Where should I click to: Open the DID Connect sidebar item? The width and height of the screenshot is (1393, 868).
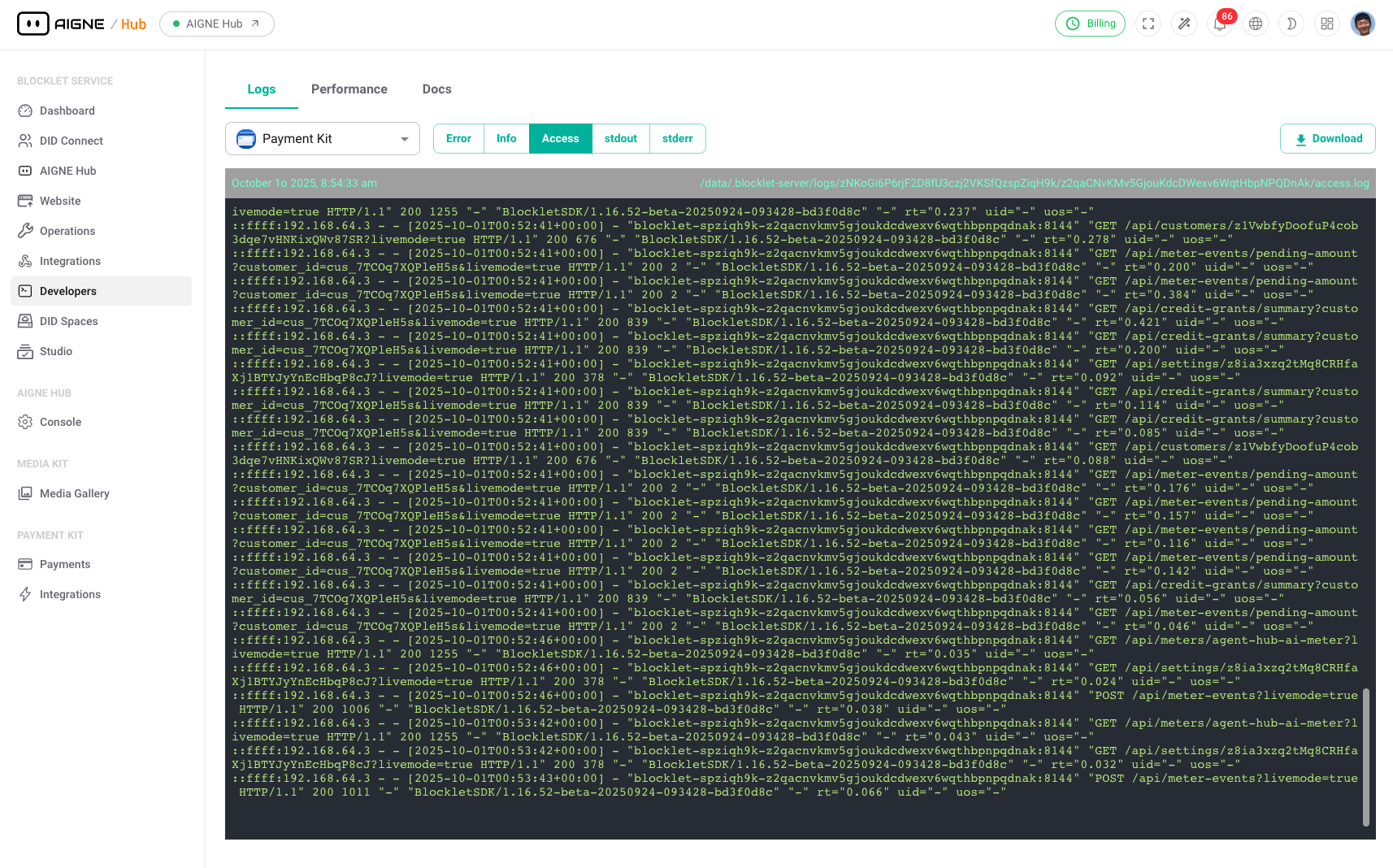pos(71,141)
